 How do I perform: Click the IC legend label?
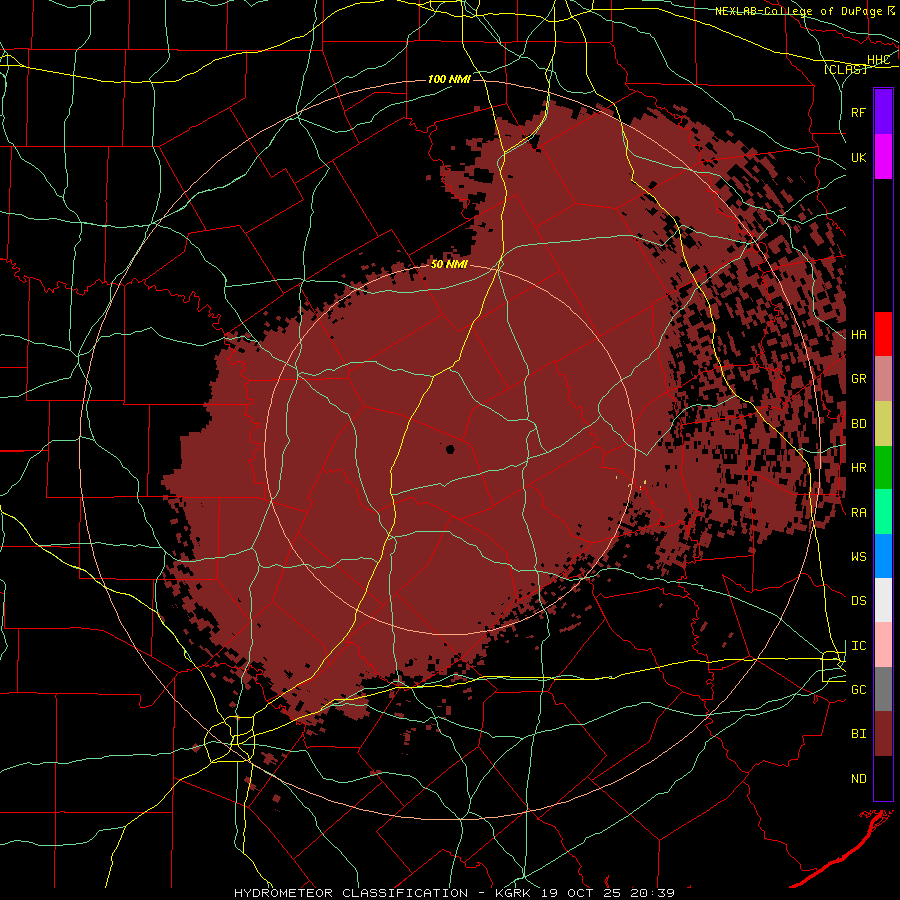(x=859, y=646)
